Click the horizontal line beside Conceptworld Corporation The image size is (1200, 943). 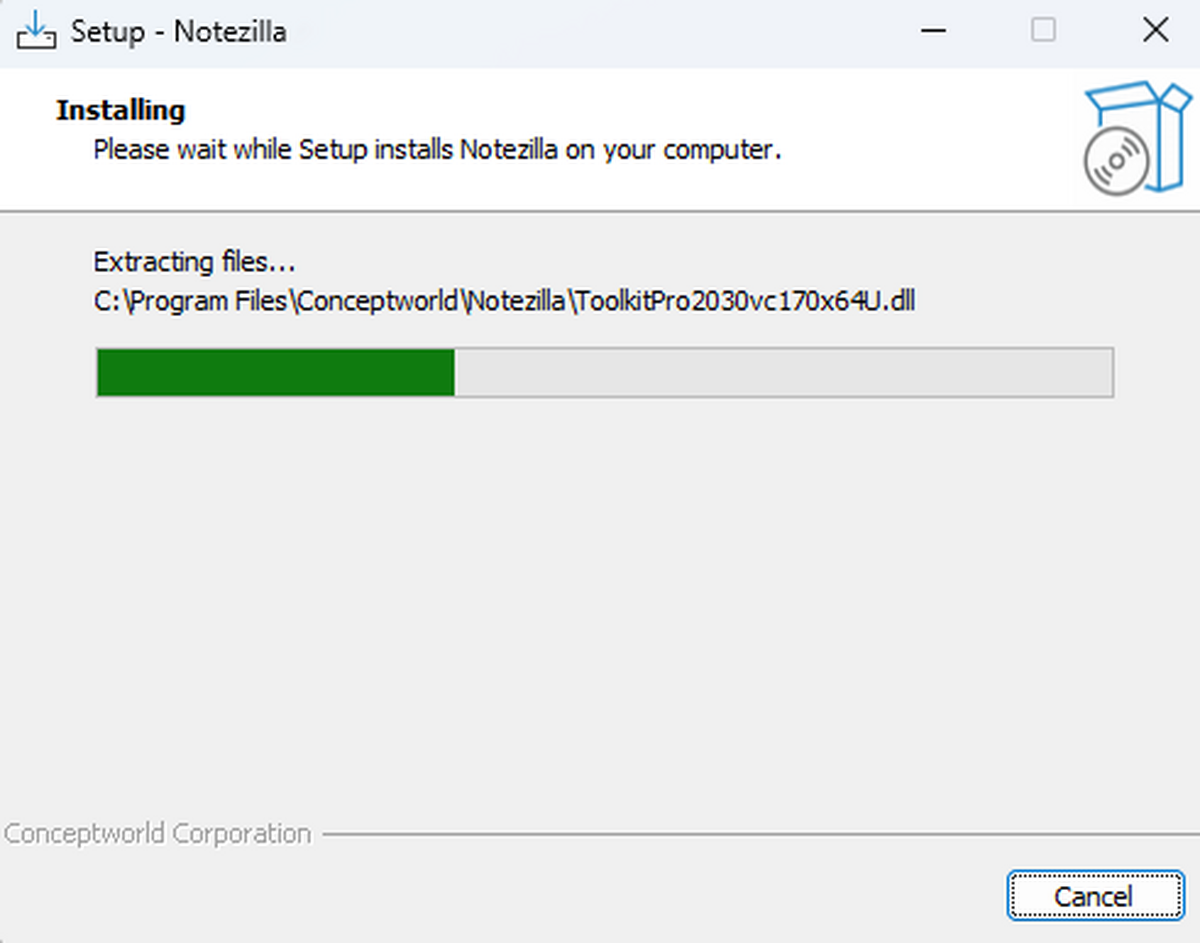(750, 834)
